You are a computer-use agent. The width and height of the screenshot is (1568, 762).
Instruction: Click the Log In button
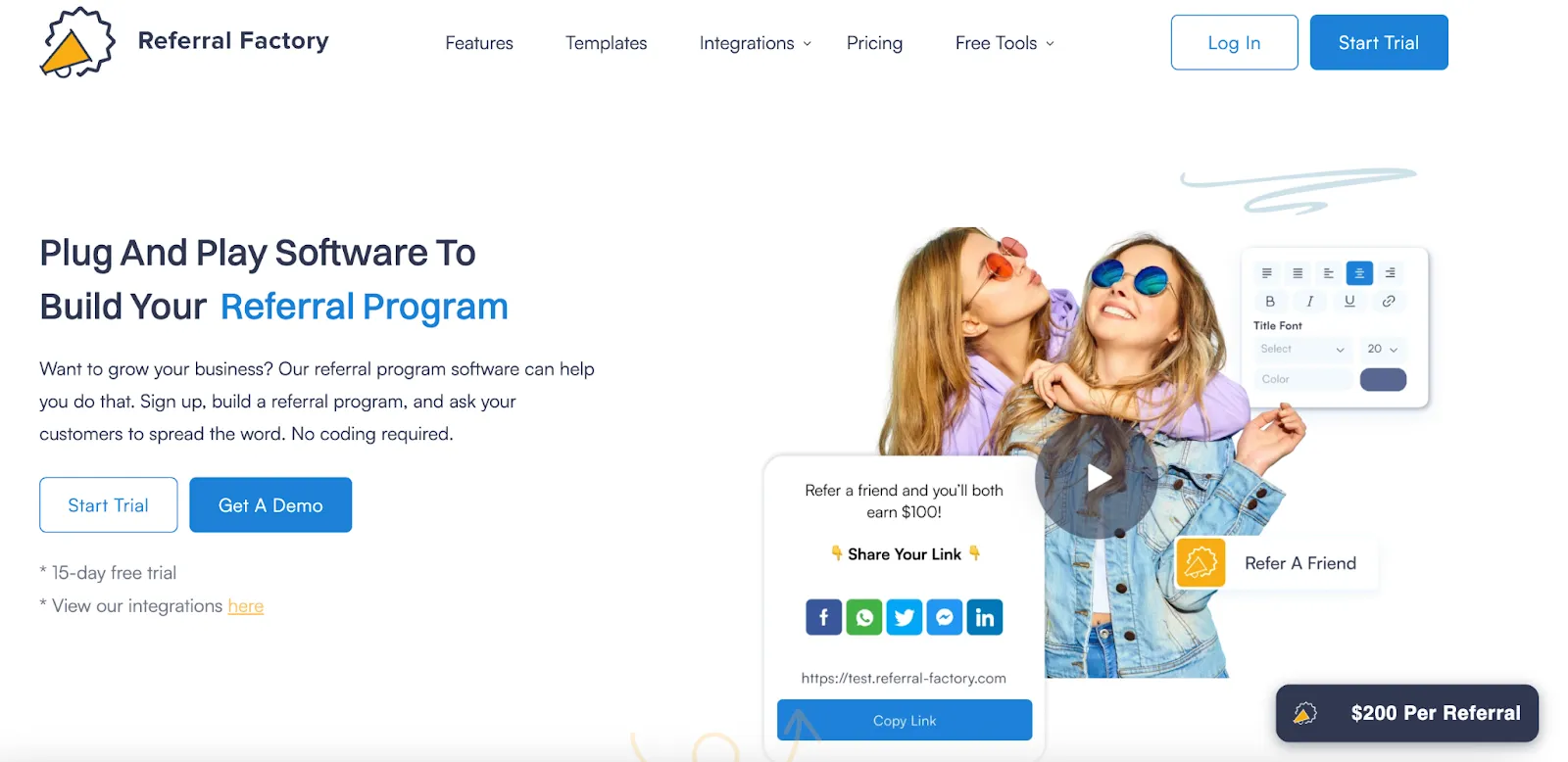click(1234, 42)
